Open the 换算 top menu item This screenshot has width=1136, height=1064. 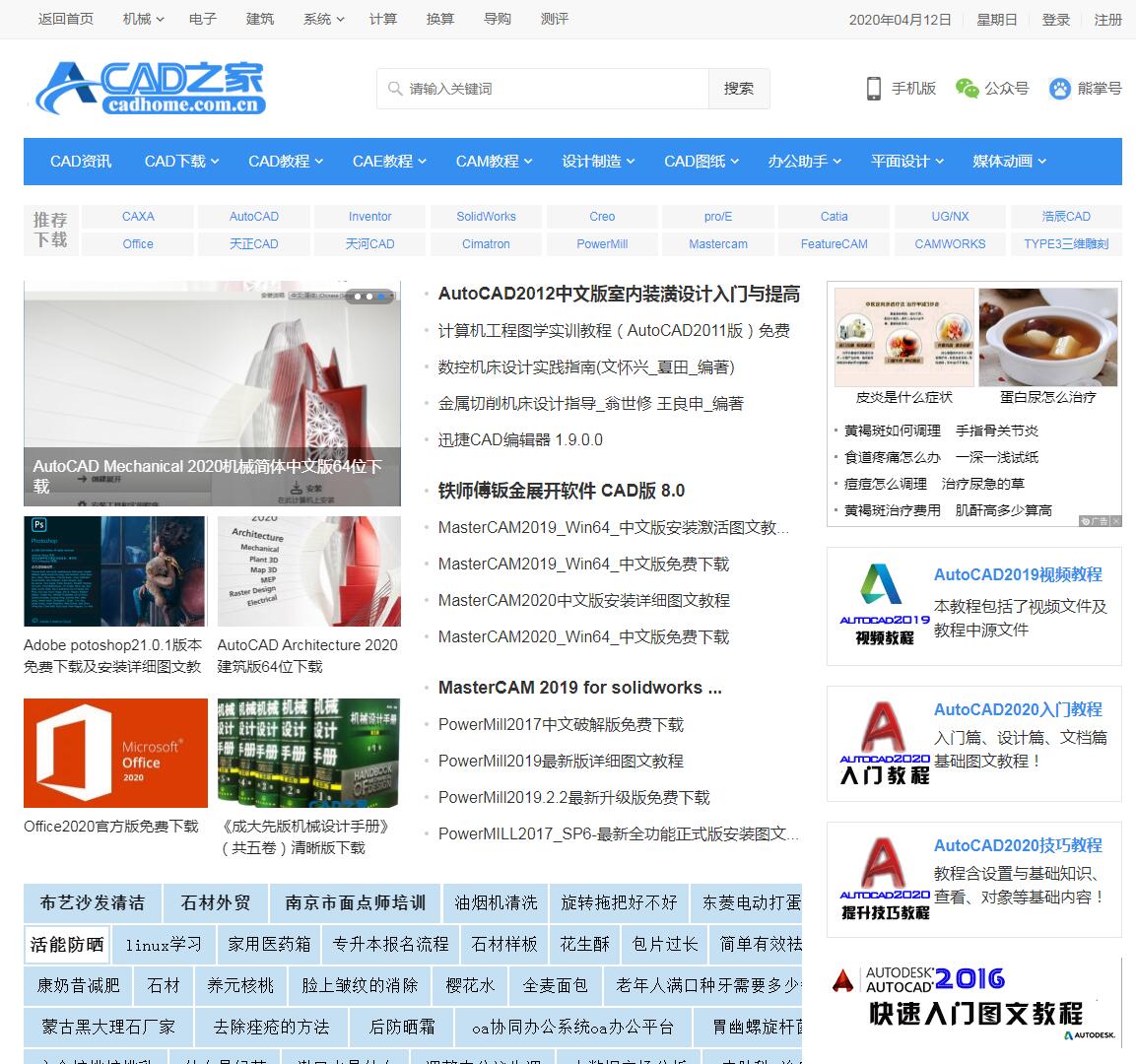pyautogui.click(x=440, y=19)
